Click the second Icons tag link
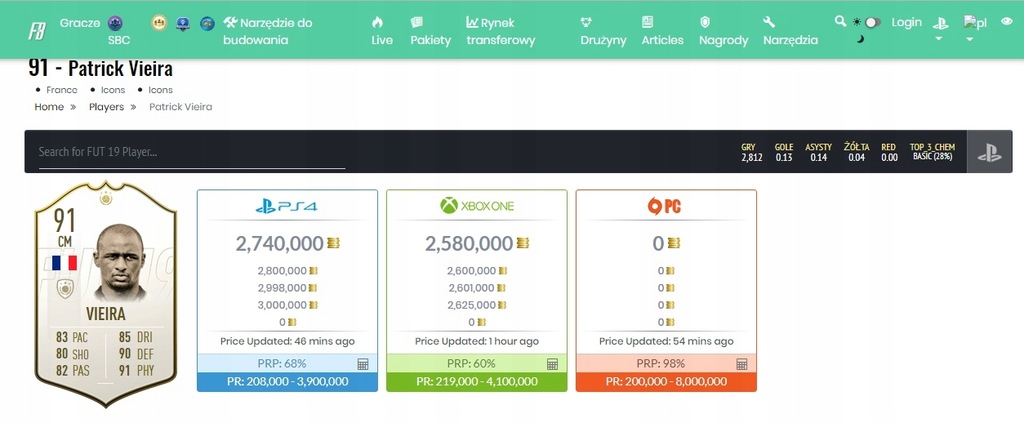 [161, 90]
